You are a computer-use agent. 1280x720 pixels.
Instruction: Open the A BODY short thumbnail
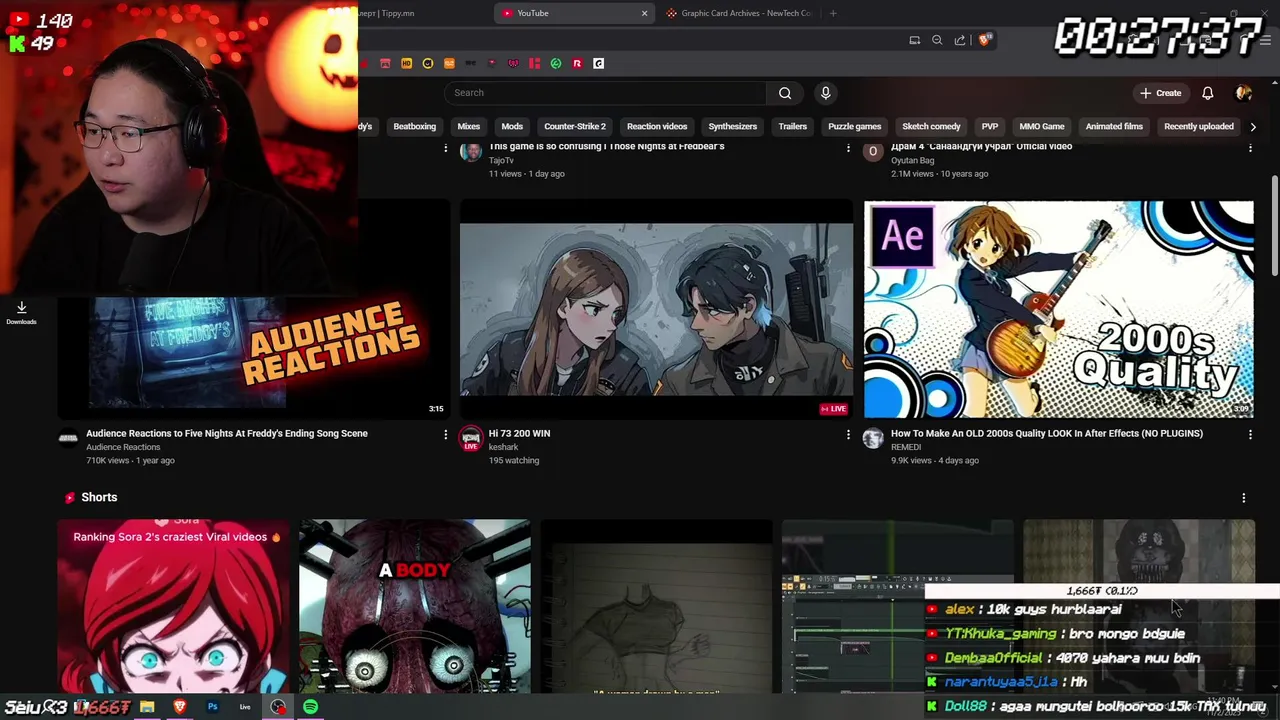[415, 606]
